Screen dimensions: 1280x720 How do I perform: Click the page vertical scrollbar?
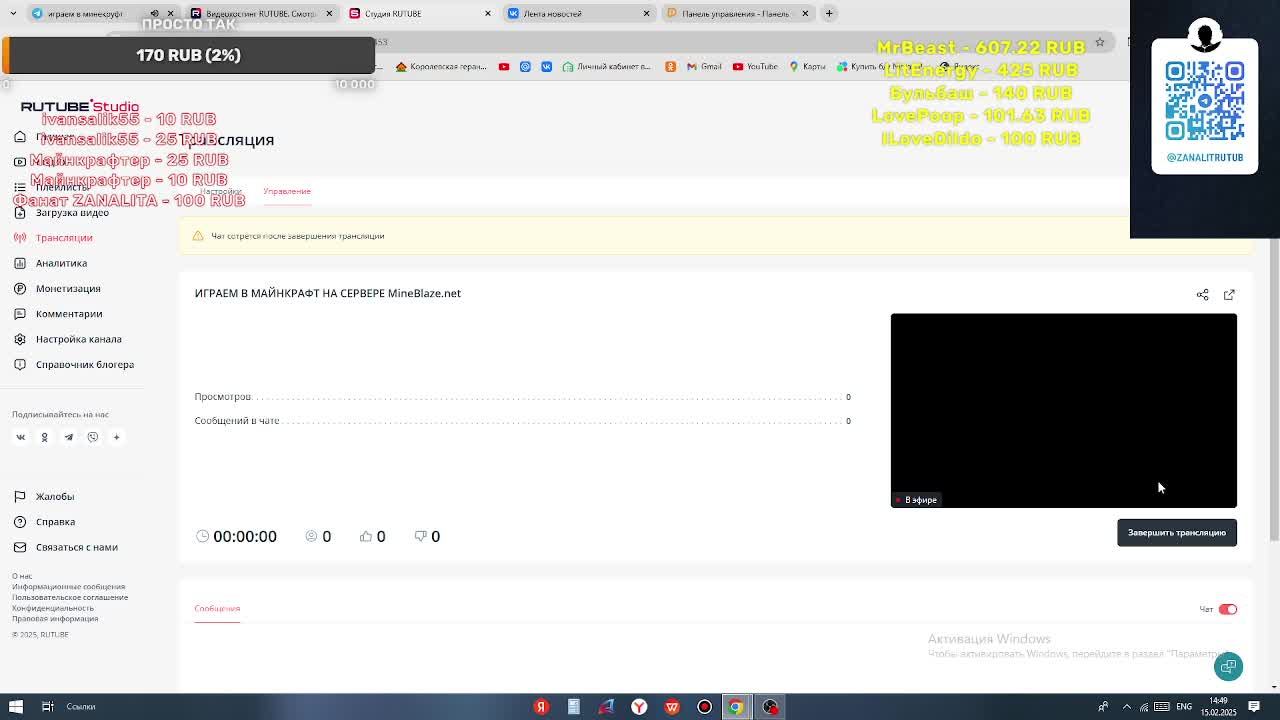click(x=1274, y=390)
